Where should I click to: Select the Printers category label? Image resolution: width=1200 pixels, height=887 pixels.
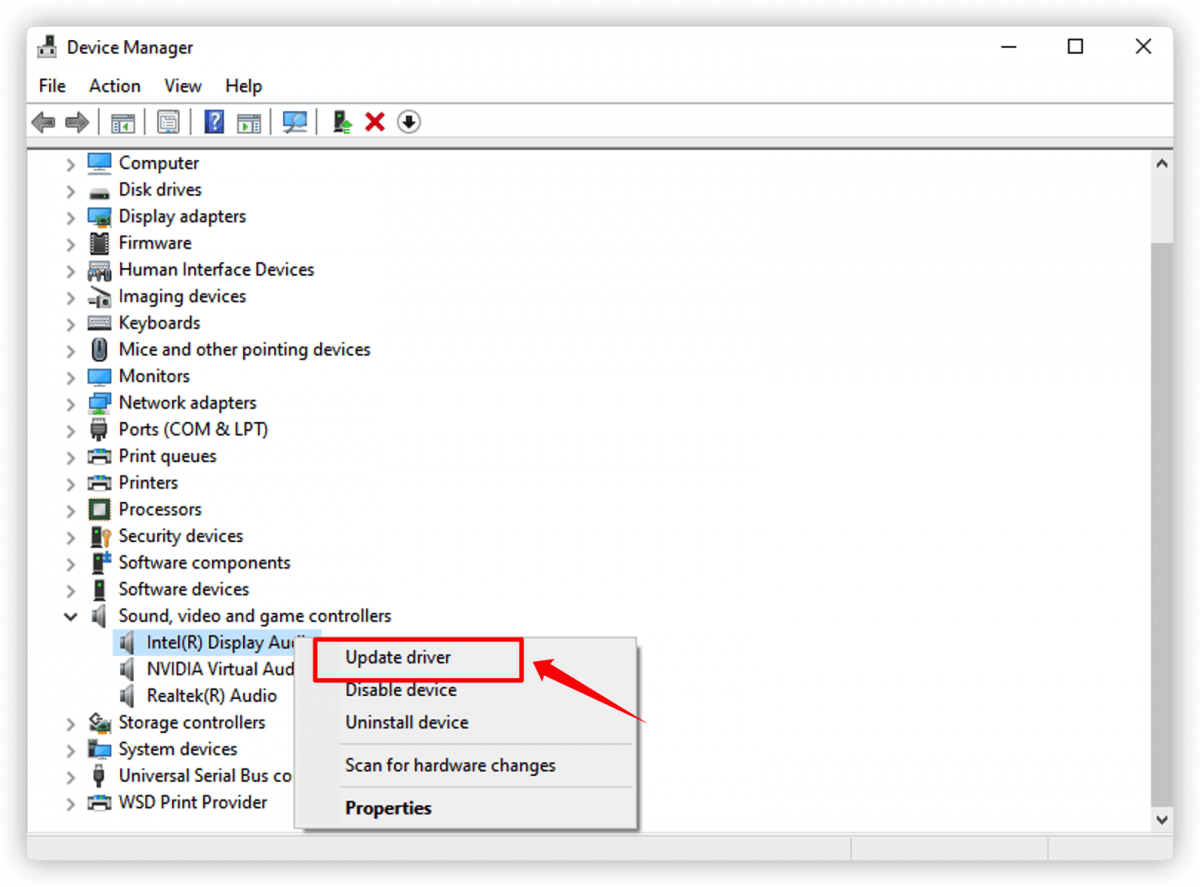(x=148, y=483)
